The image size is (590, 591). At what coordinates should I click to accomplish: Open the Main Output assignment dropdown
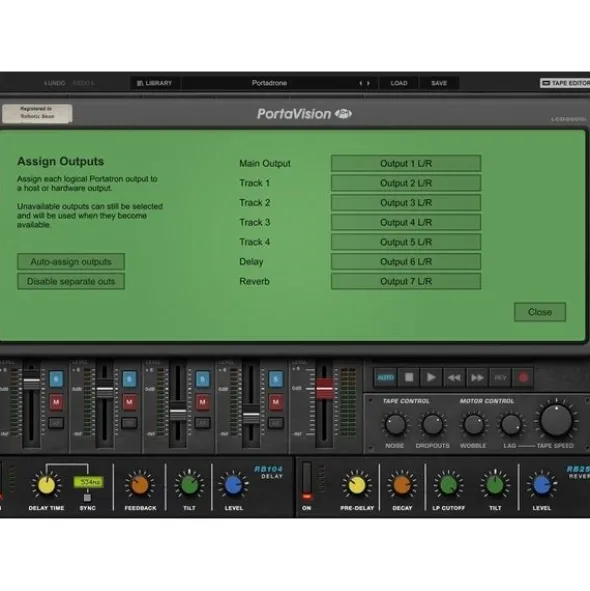point(406,164)
